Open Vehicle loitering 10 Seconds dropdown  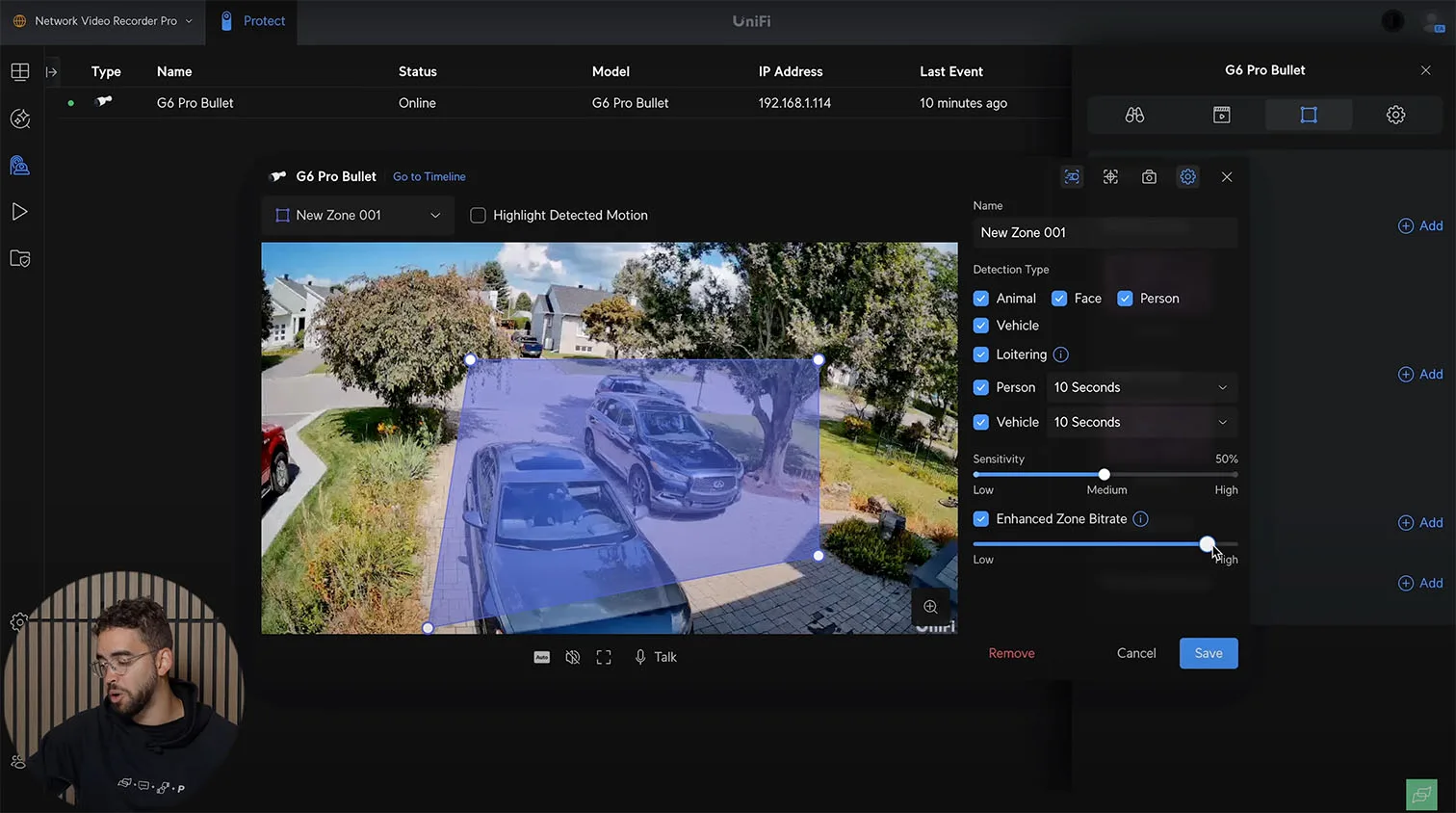(1141, 422)
